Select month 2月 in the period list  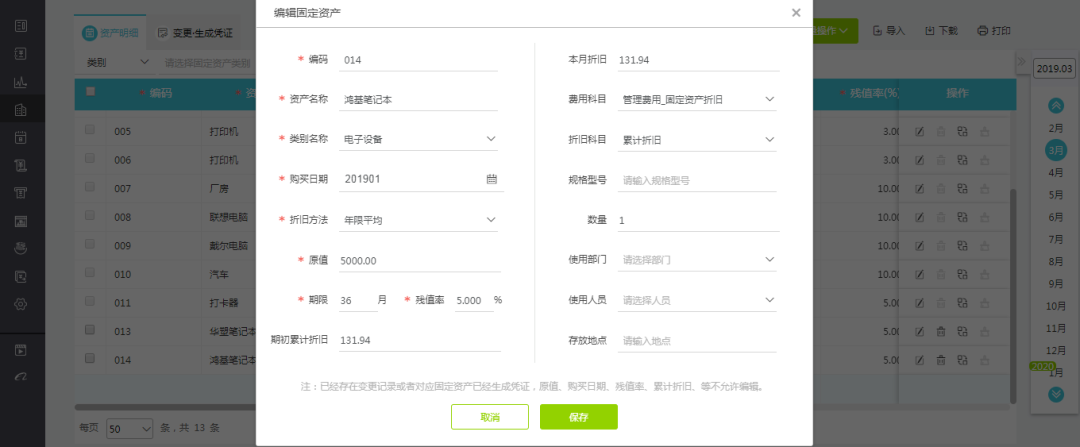point(1056,128)
